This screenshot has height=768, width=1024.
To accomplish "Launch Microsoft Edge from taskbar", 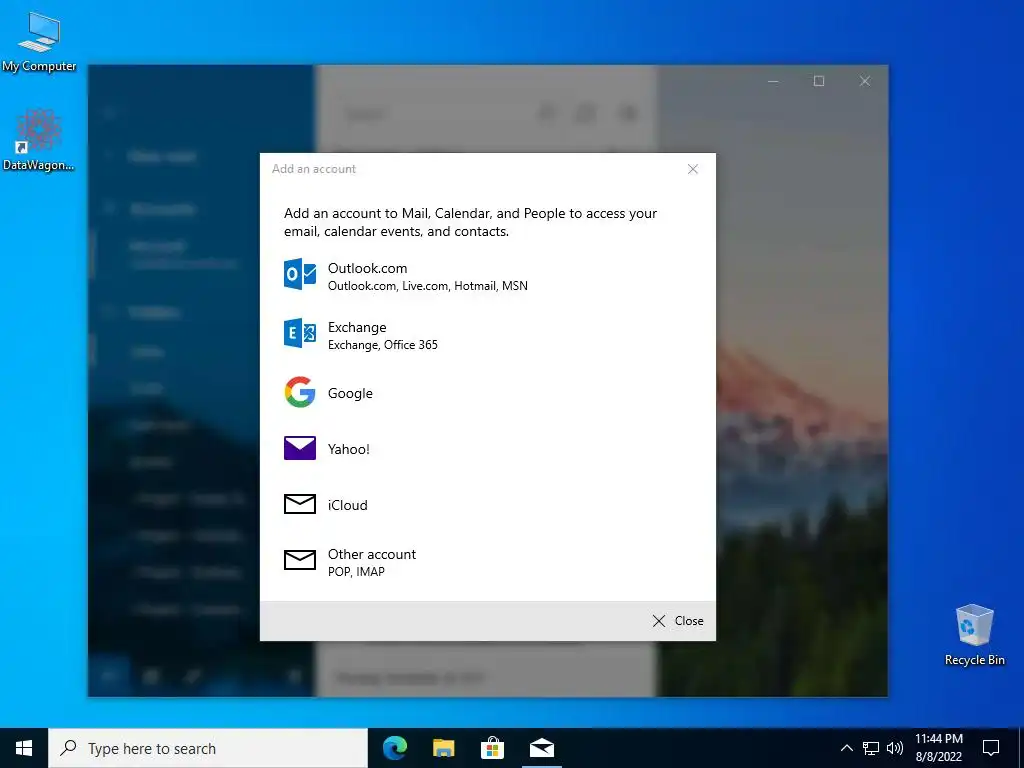I will (394, 748).
